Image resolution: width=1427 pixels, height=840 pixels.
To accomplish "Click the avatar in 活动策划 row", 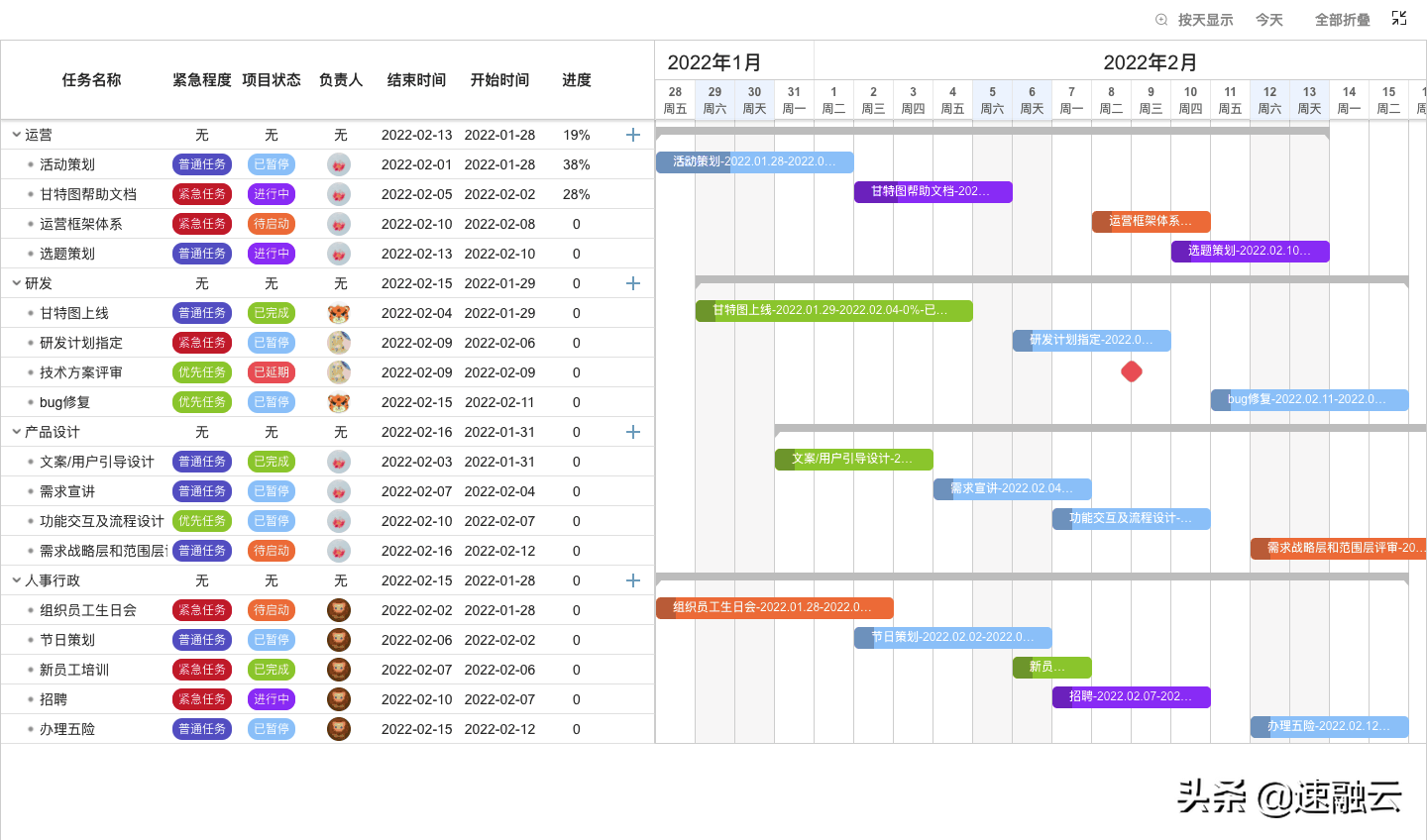I will click(x=339, y=164).
